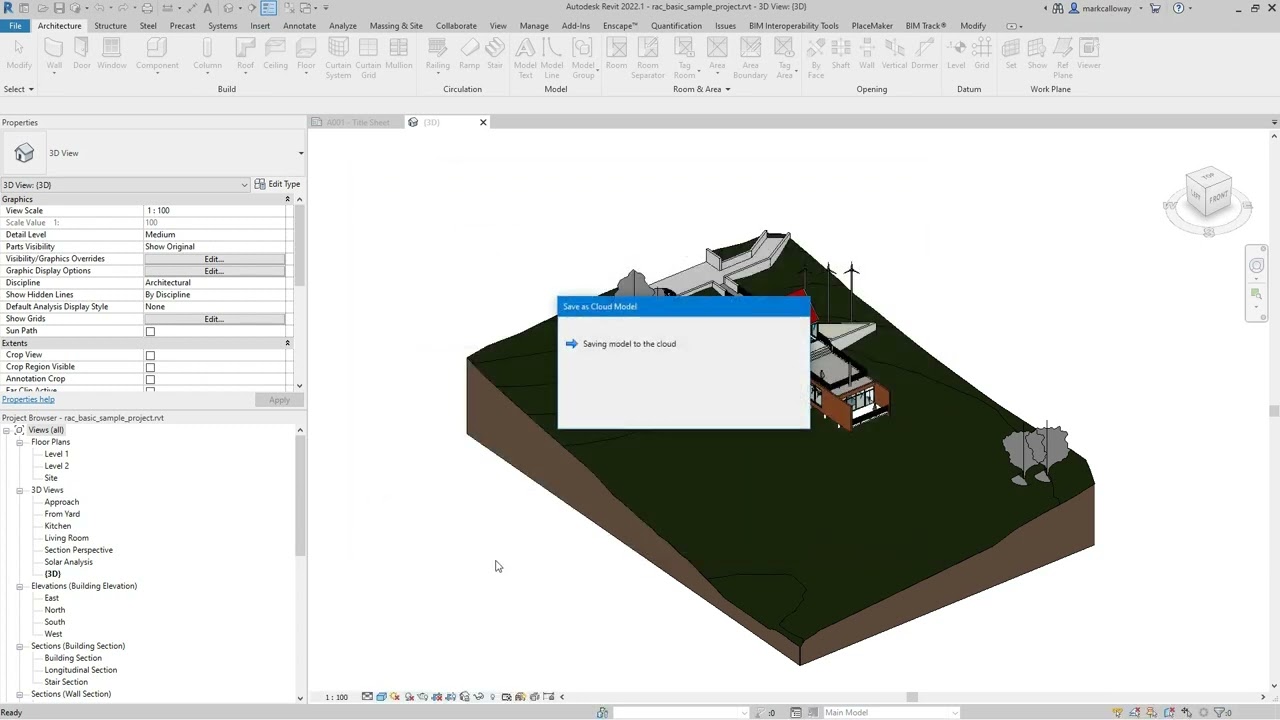Viewport: 1280px width, 720px height.
Task: Open the work plane Viewer
Action: click(1089, 54)
